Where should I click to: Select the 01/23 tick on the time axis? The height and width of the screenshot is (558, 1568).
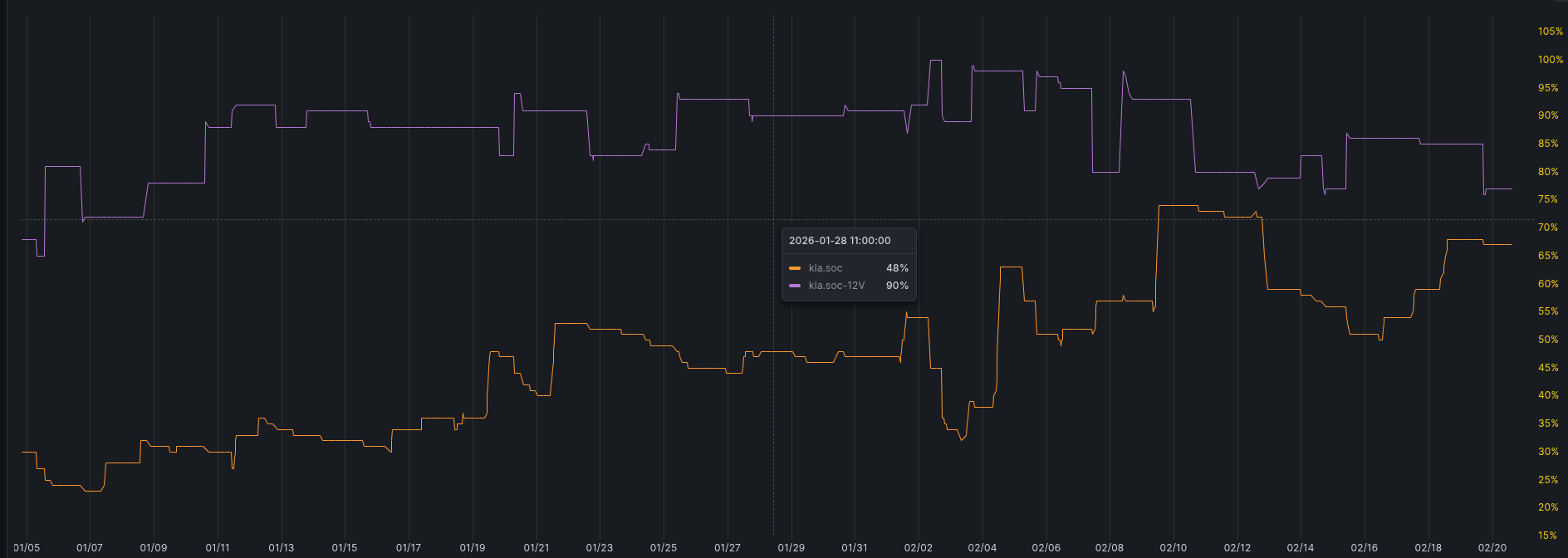pyautogui.click(x=600, y=548)
